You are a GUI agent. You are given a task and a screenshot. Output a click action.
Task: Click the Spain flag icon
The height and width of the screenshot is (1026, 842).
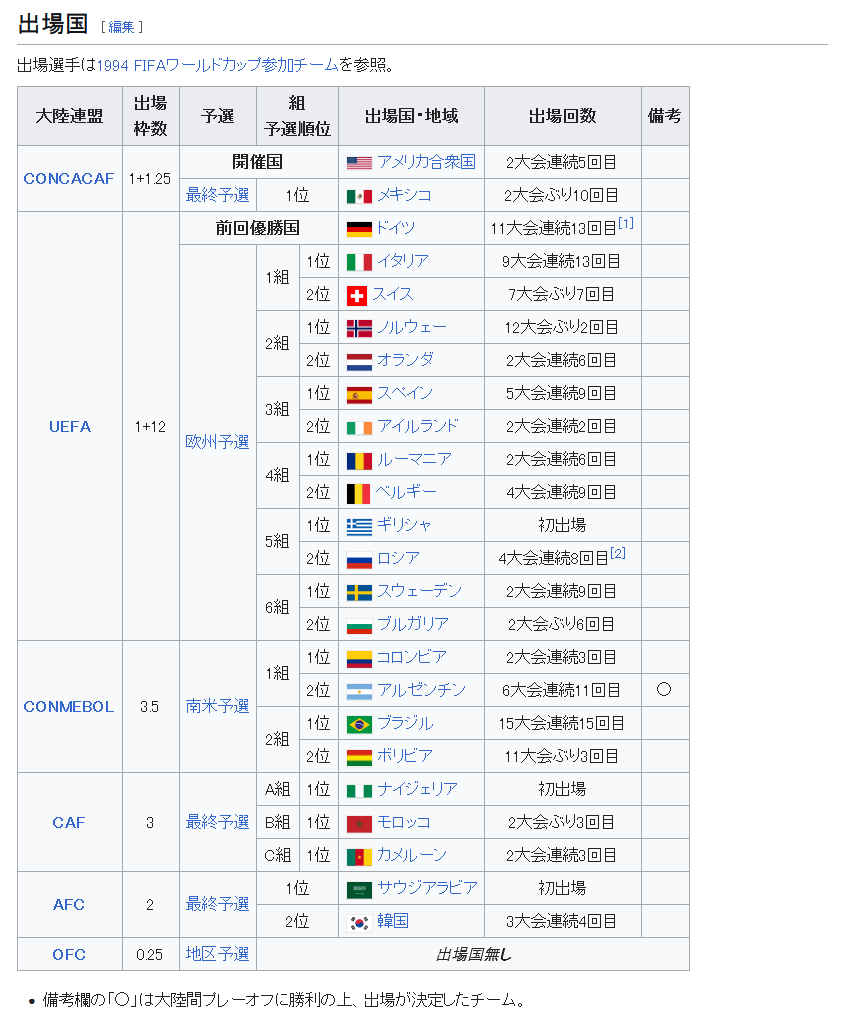[359, 395]
